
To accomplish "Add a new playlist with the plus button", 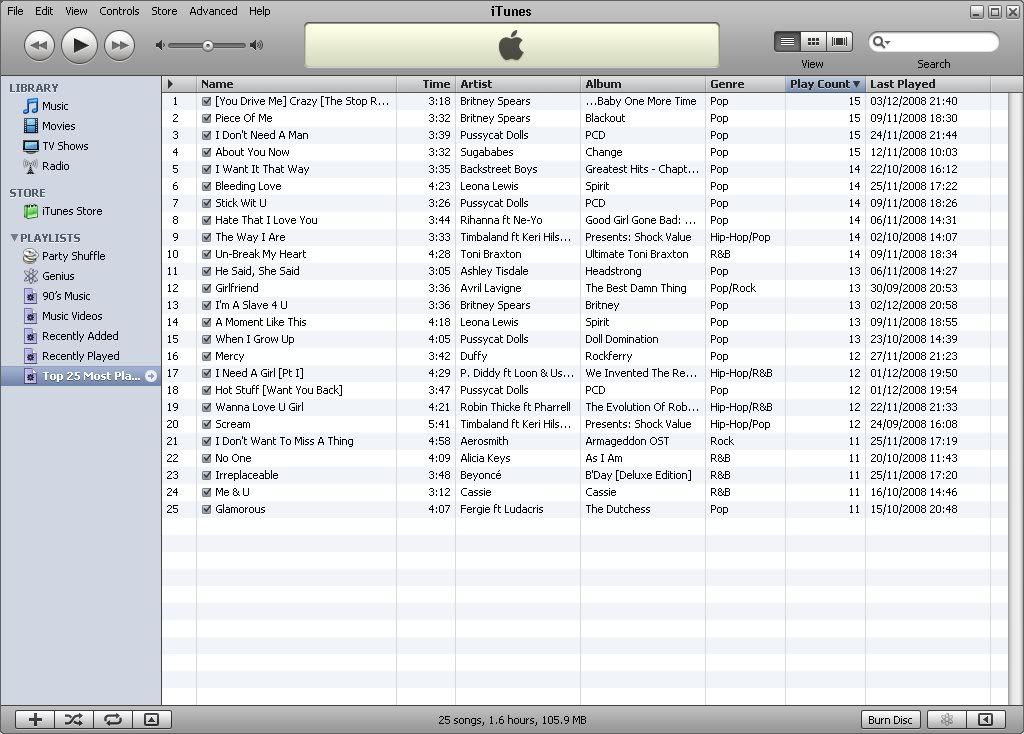I will [x=35, y=719].
